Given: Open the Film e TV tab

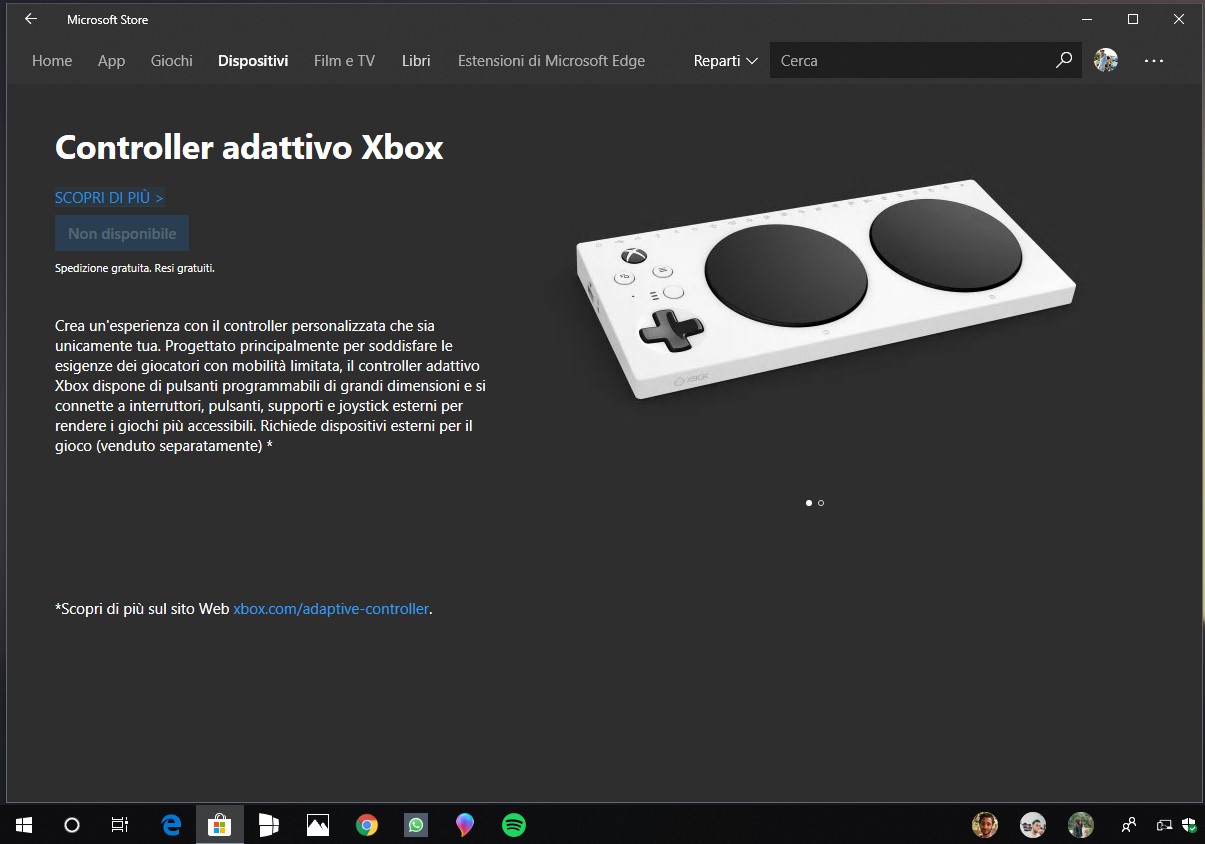Looking at the screenshot, I should [x=344, y=61].
